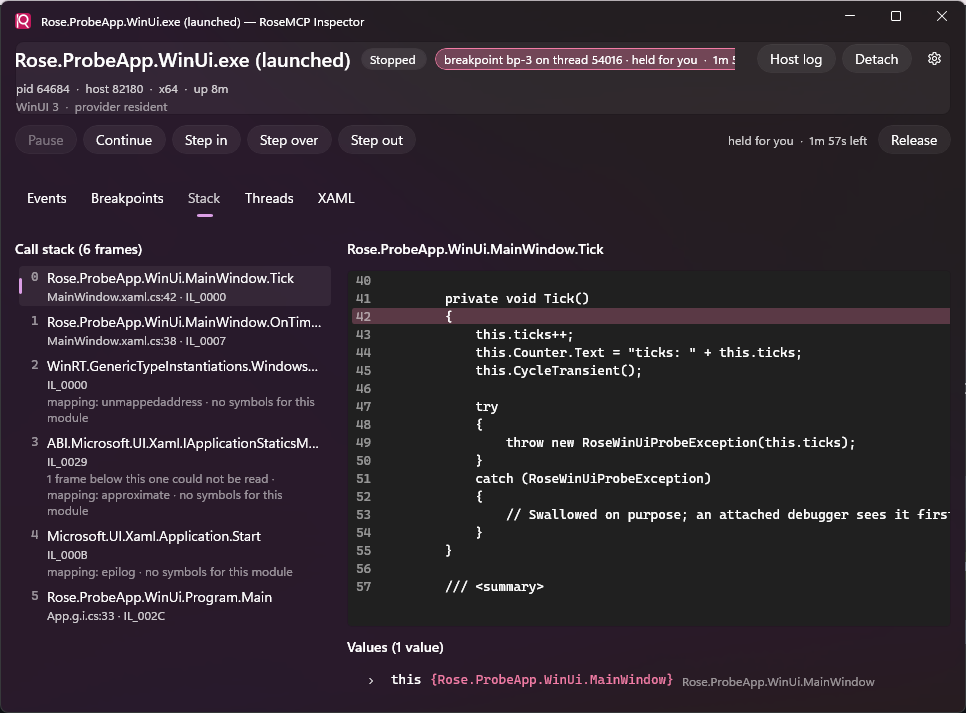Click 'MainWindow.xaml.cs:38 · IL_0007' location text

(x=136, y=341)
